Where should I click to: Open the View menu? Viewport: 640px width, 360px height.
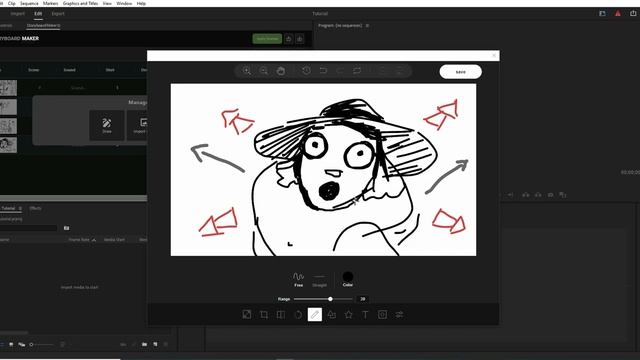coord(107,3)
